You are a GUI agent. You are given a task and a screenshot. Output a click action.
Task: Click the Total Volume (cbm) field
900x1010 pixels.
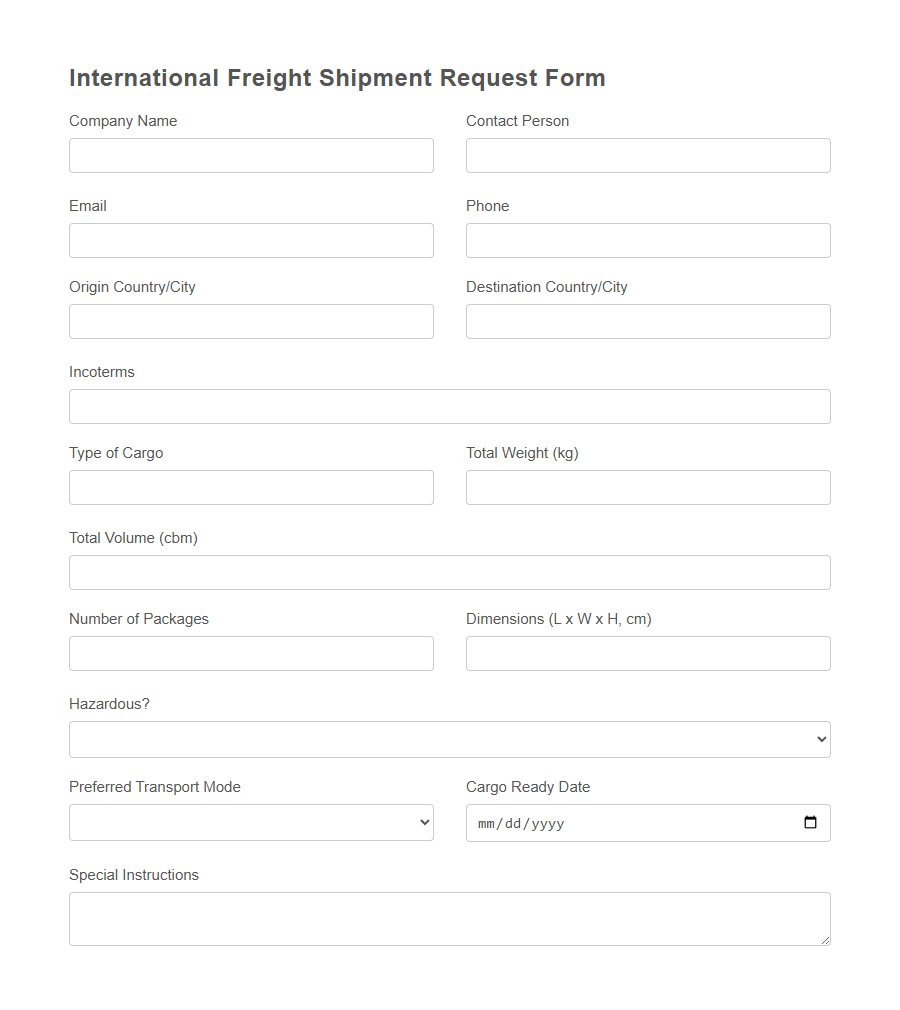point(449,572)
